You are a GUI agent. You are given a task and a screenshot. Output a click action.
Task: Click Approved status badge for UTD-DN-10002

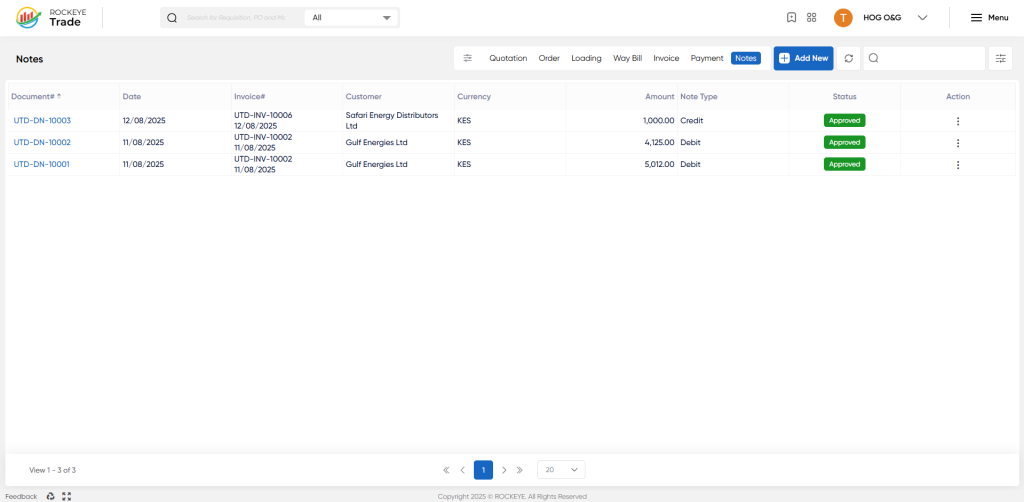tap(844, 142)
